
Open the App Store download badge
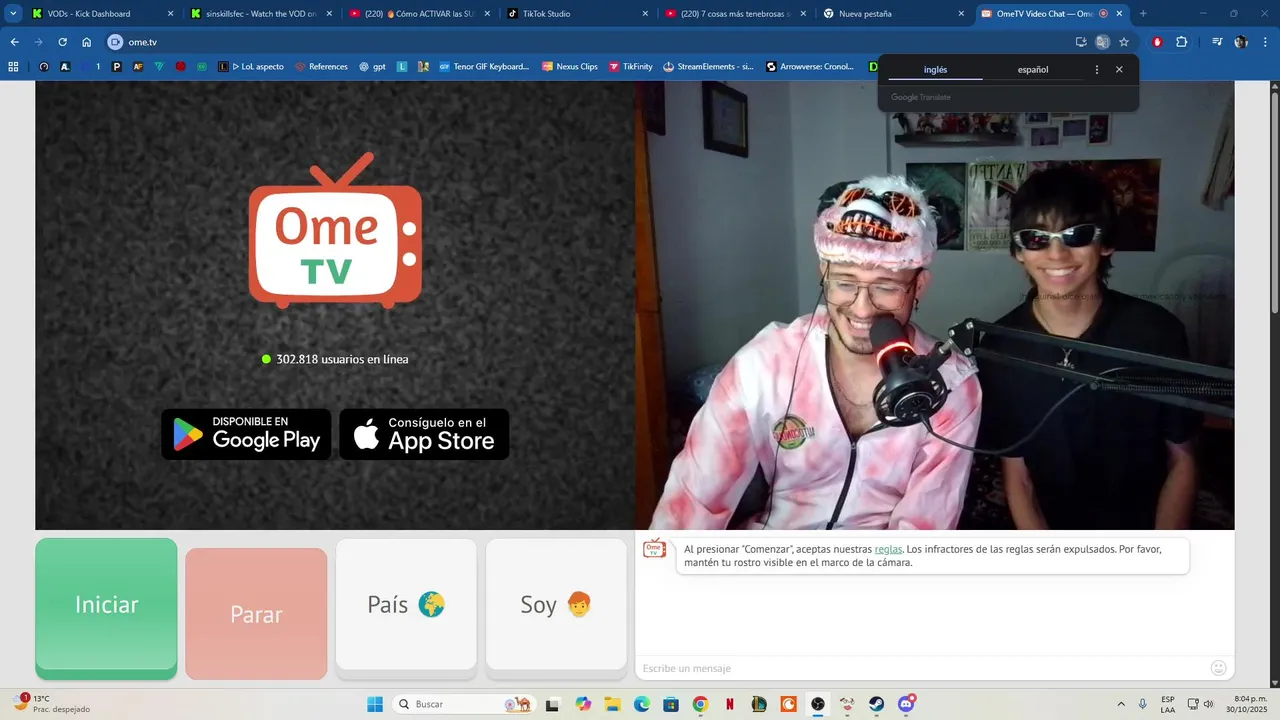pos(424,434)
